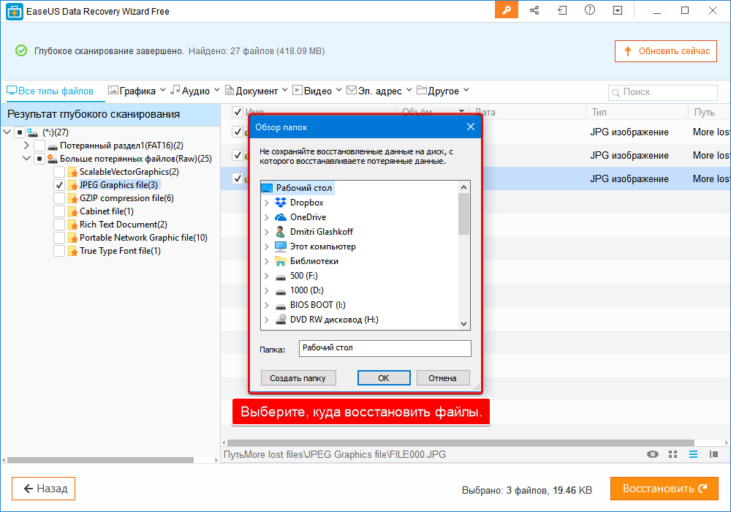Click dialog folder list scroll up arrow
Screen dimensions: 731x512
pos(463,187)
